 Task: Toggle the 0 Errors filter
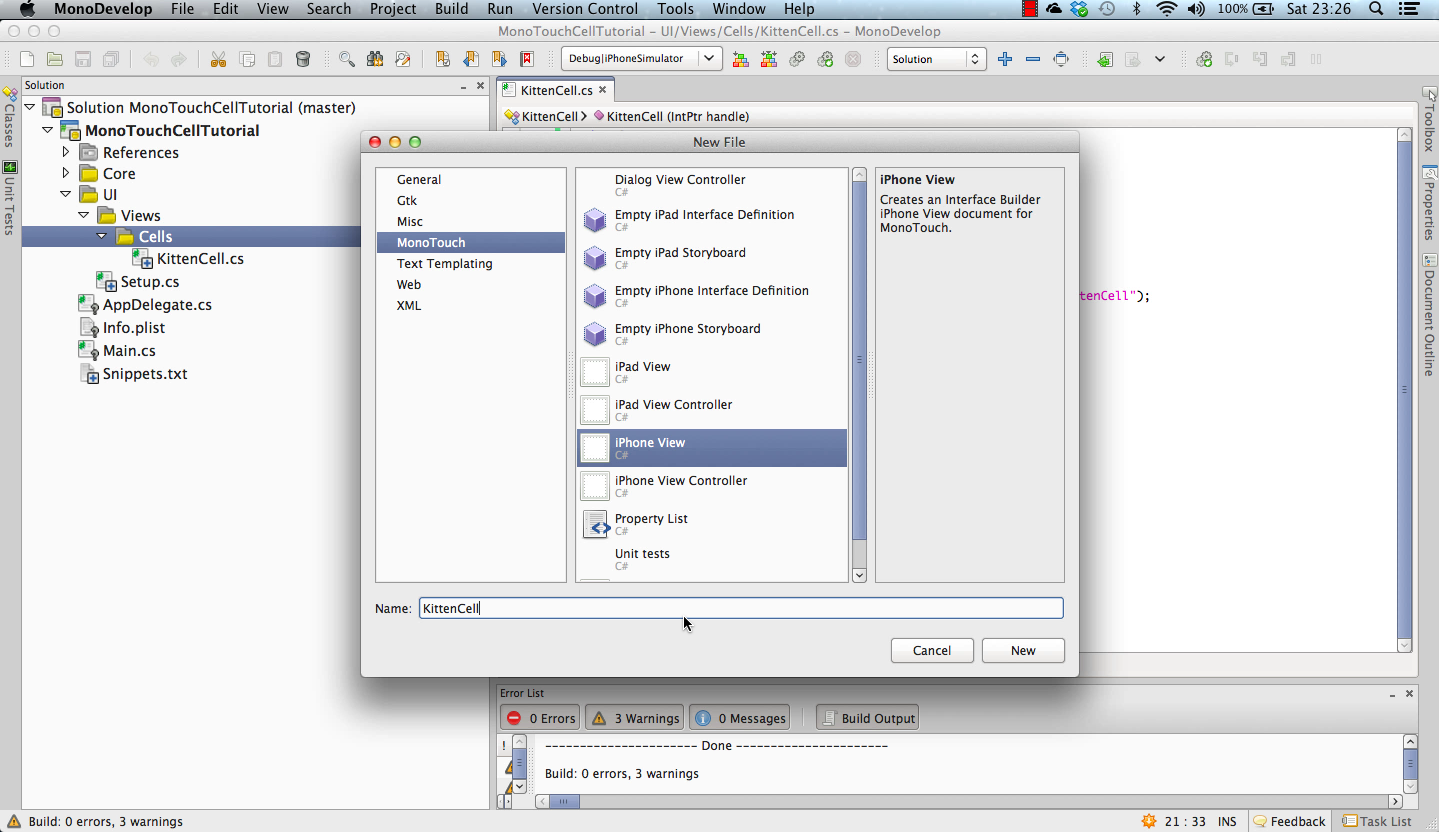[541, 718]
